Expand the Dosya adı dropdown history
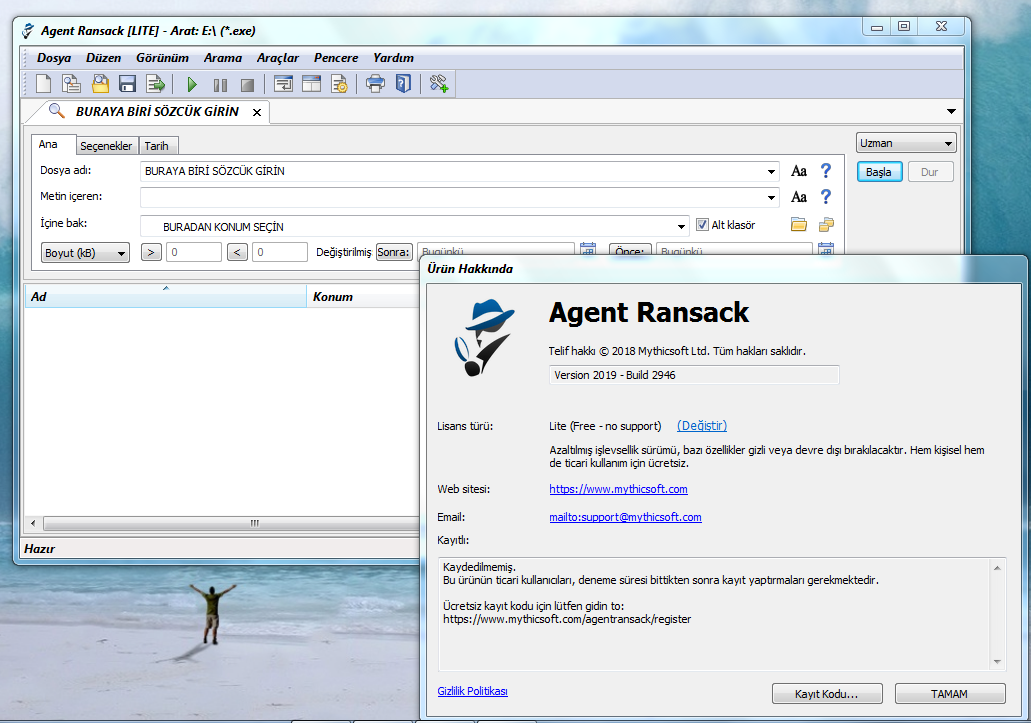Image resolution: width=1031 pixels, height=723 pixels. [x=771, y=172]
